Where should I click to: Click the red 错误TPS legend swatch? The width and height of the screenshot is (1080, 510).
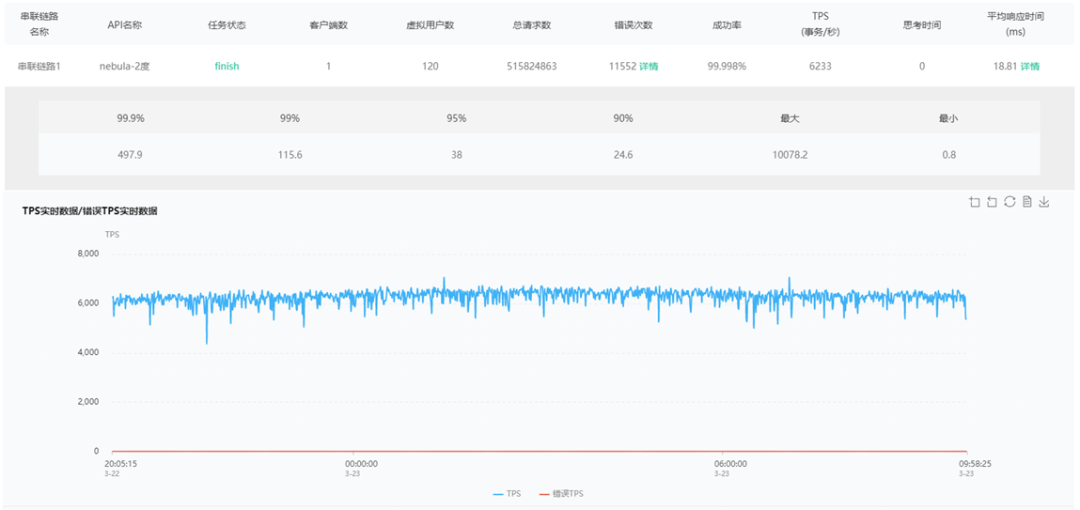[x=544, y=495]
